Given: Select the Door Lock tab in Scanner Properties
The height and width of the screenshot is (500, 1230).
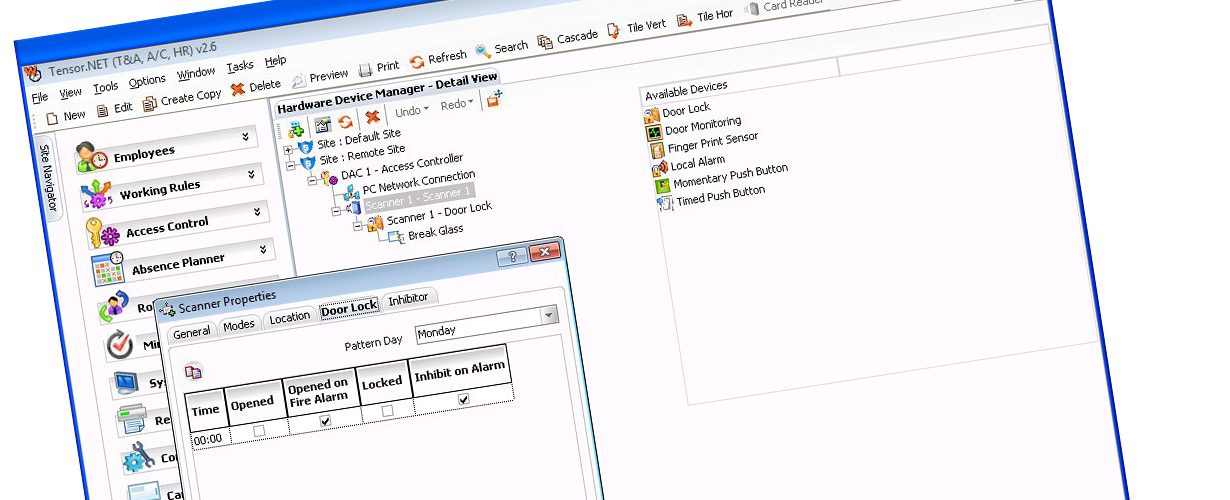Looking at the screenshot, I should coord(349,309).
